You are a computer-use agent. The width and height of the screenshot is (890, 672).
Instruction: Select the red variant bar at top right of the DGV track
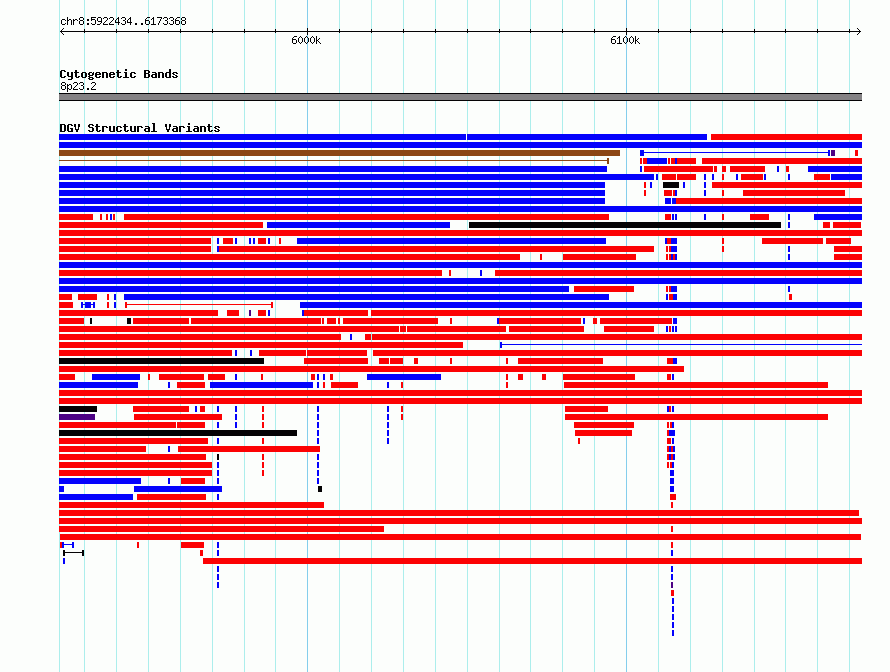[x=786, y=137]
